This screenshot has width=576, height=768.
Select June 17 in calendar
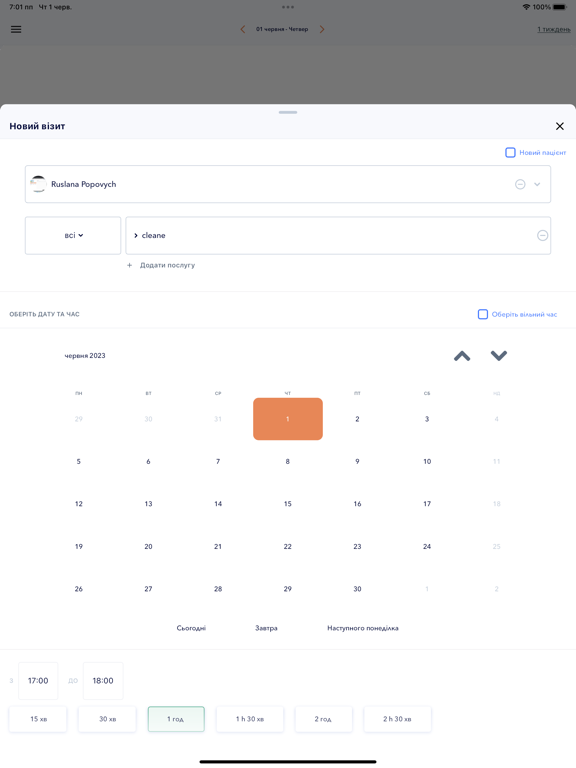[x=427, y=504]
